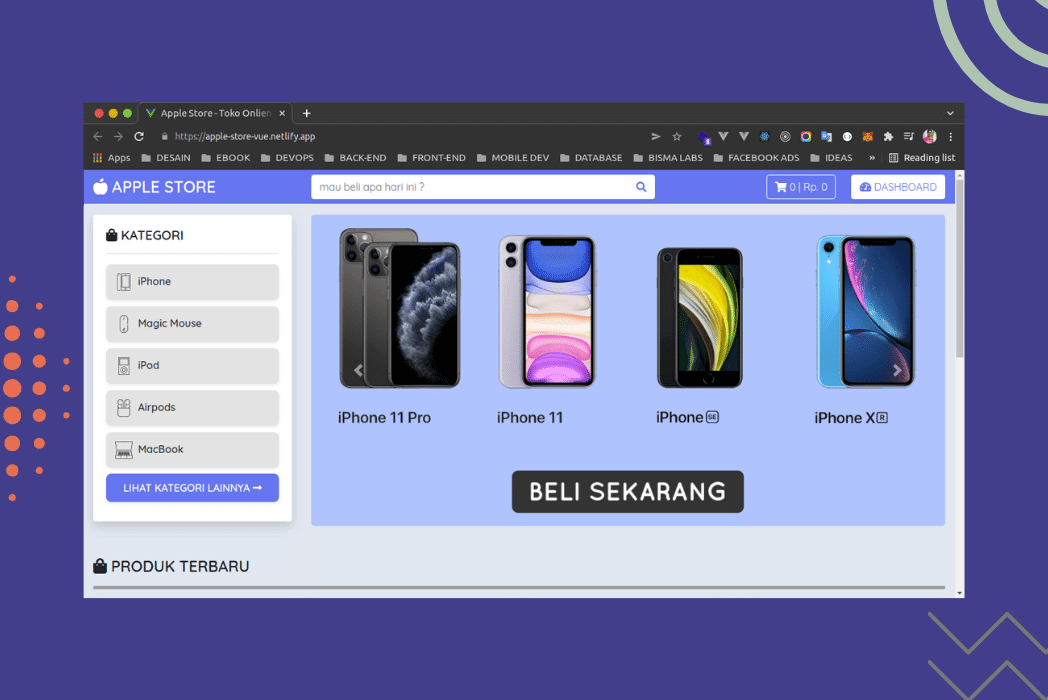Open the Chrome three-dot menu
Viewport: 1048px width, 700px height.
(x=950, y=136)
